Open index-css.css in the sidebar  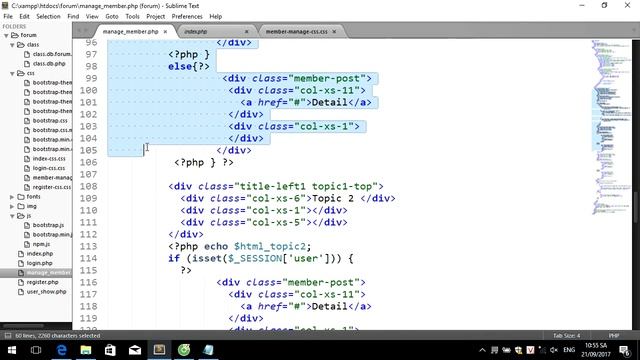coord(49,158)
